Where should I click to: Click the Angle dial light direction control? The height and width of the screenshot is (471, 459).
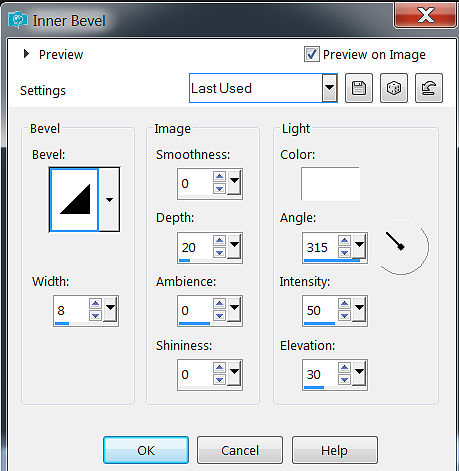pyautogui.click(x=401, y=247)
